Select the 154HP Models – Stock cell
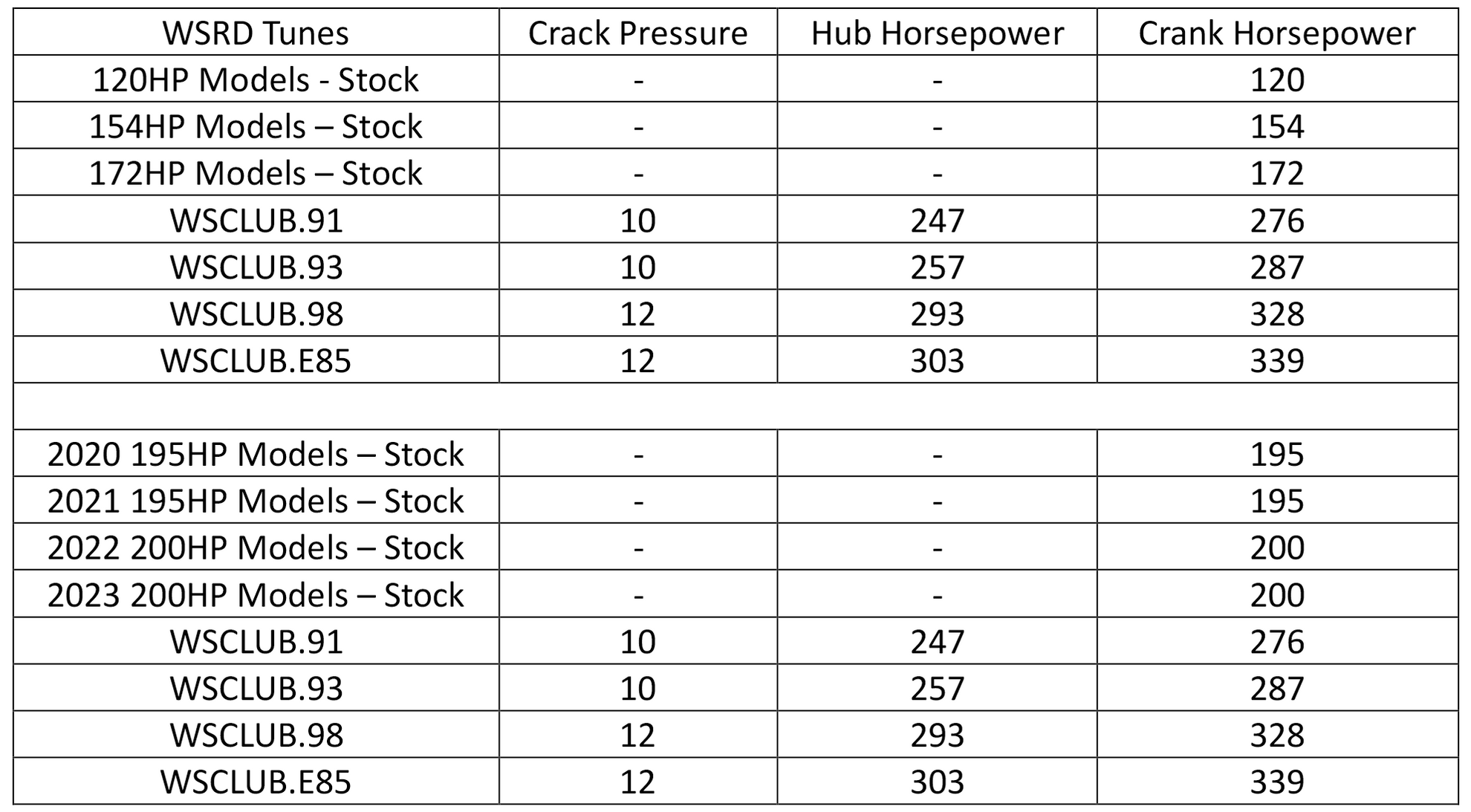The image size is (1471, 812). (256, 127)
